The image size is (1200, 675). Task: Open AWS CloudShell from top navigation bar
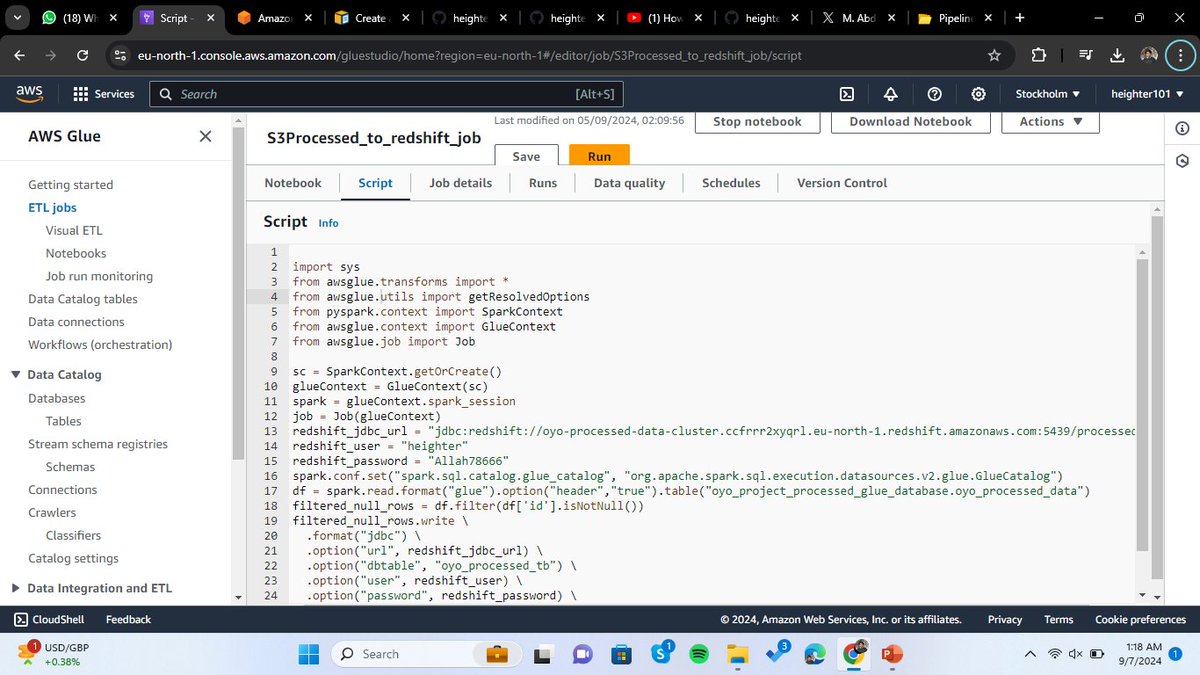click(x=846, y=94)
